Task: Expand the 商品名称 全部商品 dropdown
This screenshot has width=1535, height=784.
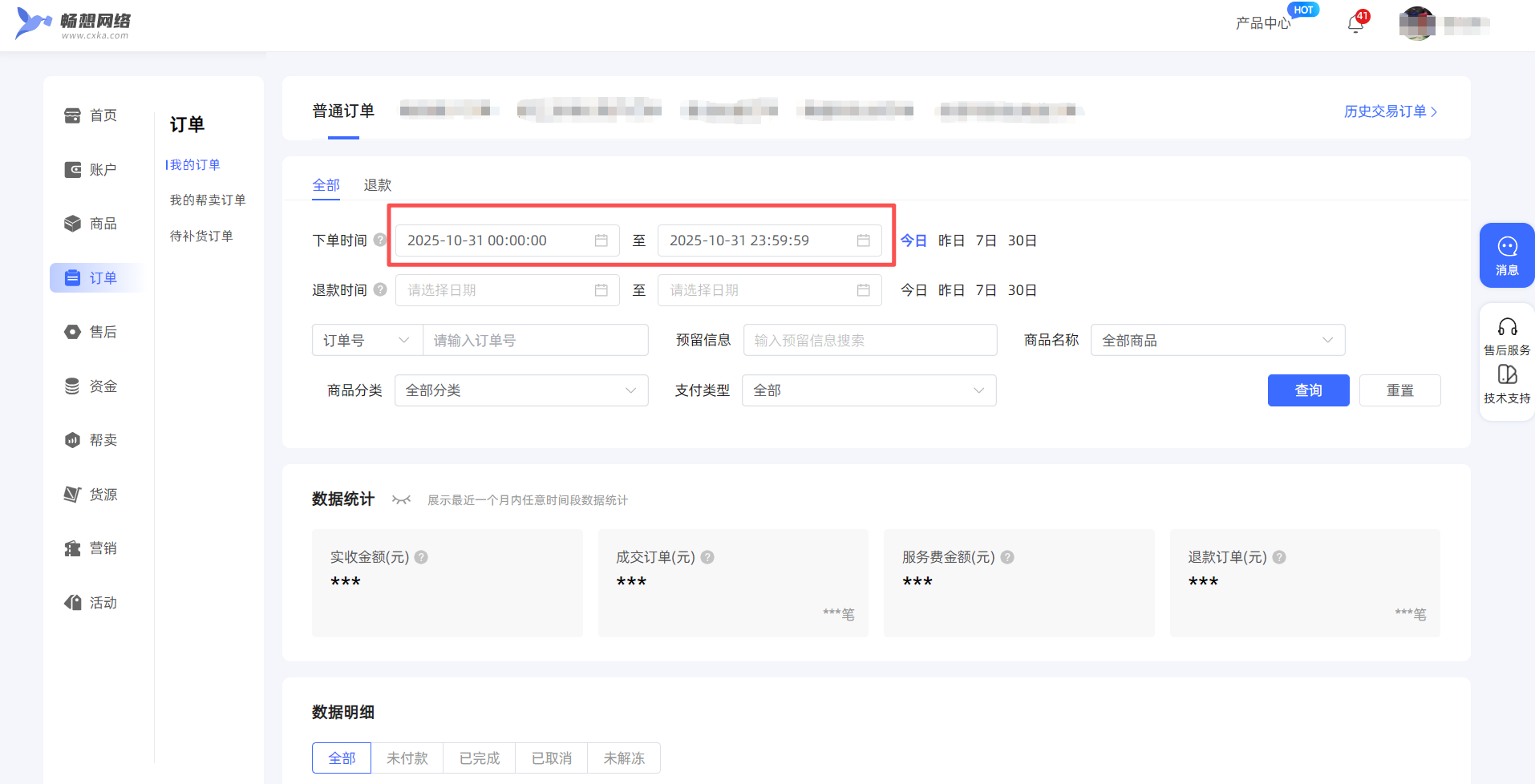Action: tap(1217, 341)
